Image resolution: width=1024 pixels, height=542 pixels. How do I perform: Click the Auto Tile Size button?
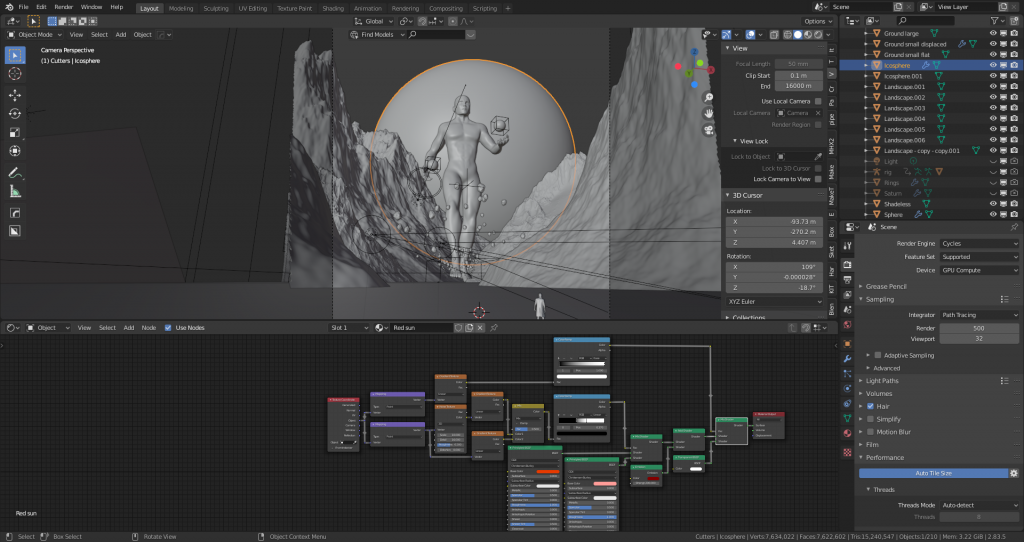[932, 473]
